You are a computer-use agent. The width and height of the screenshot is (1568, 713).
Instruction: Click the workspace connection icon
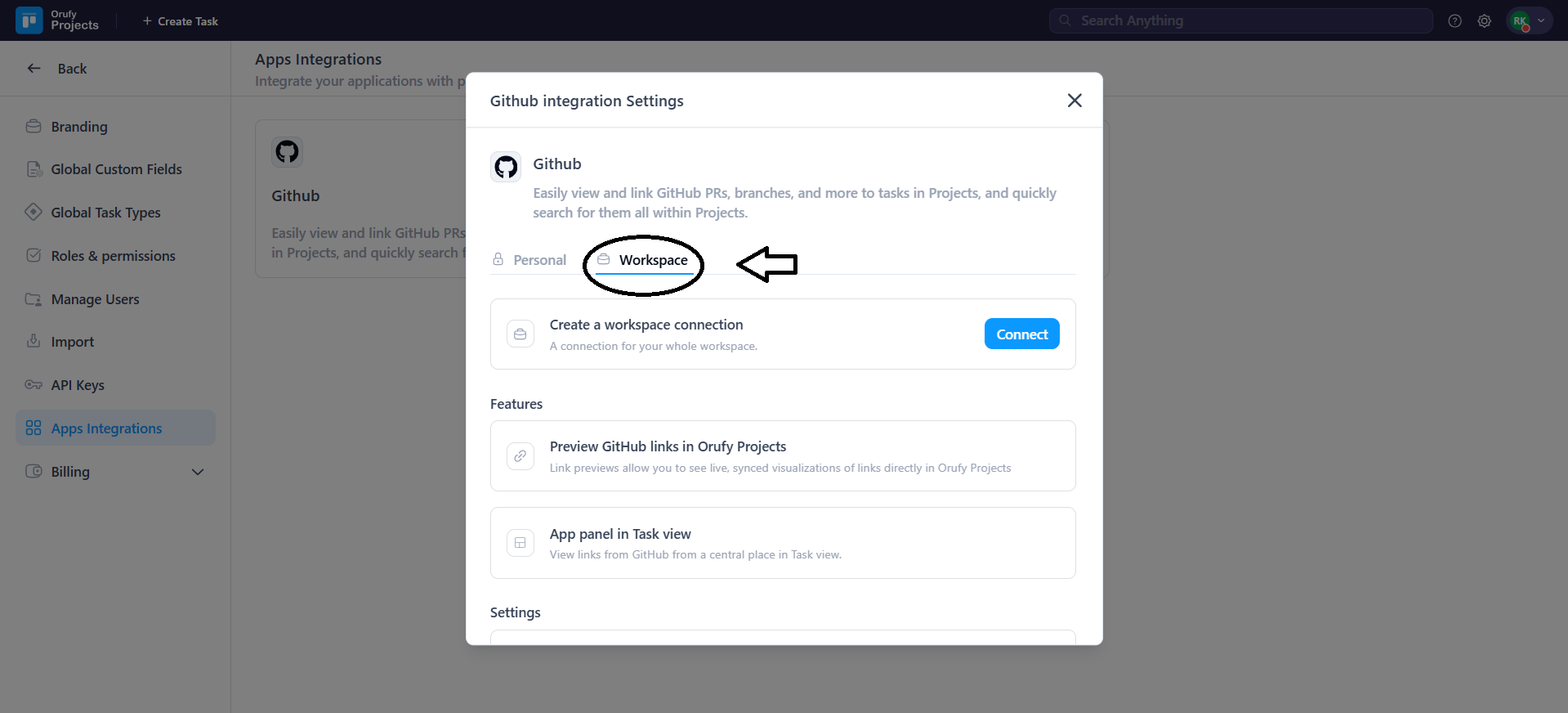pos(520,334)
